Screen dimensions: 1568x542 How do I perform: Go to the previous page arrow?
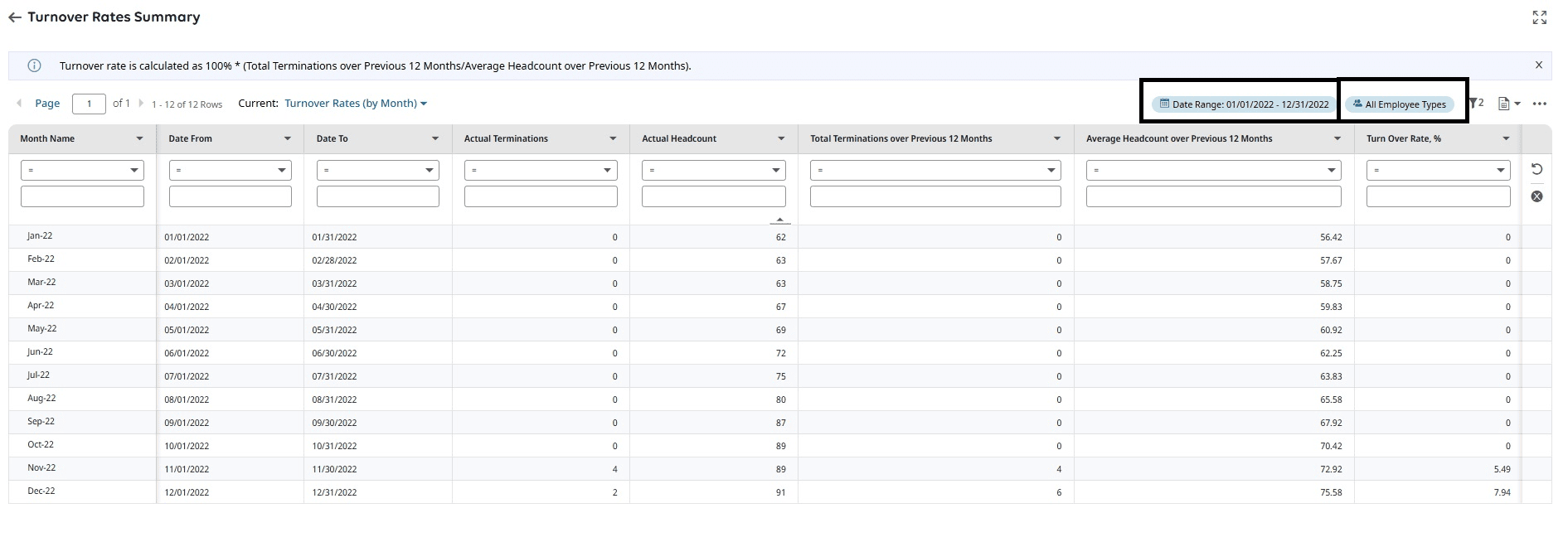click(19, 104)
